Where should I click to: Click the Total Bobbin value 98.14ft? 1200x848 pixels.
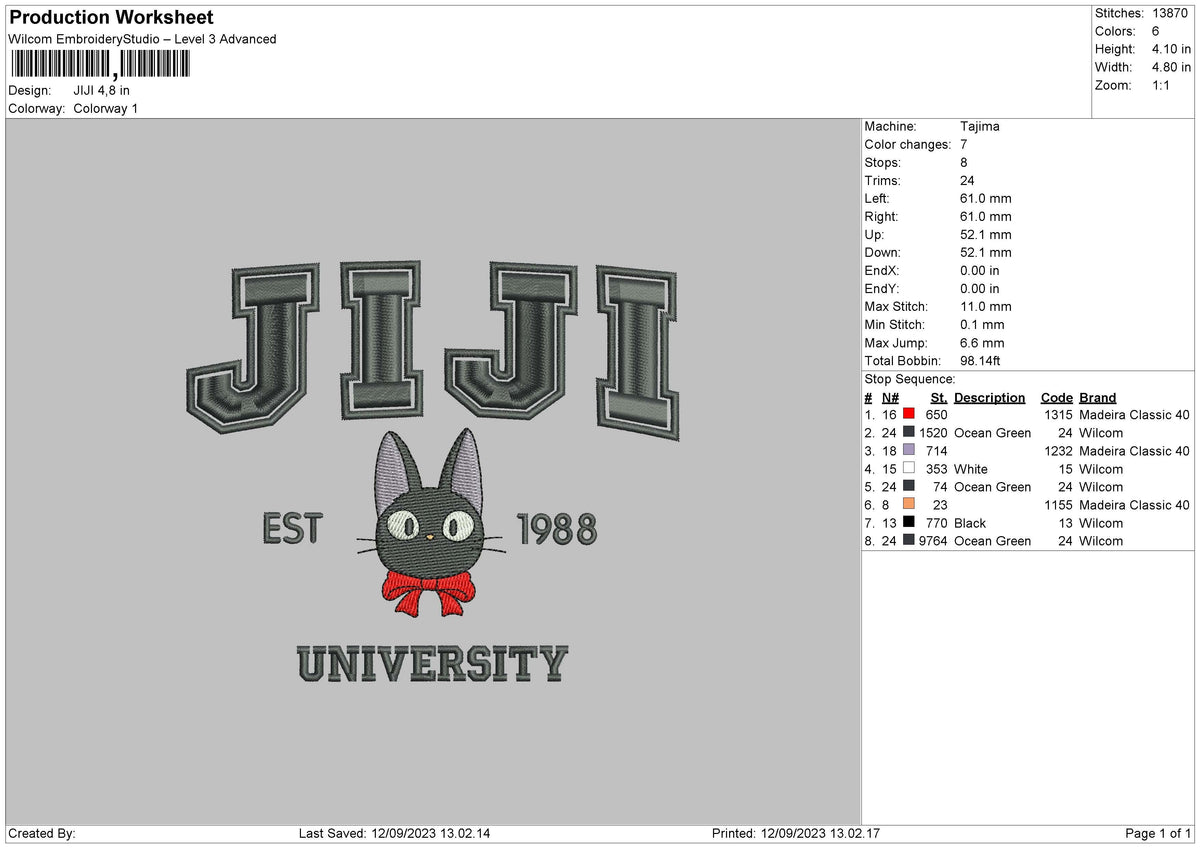980,360
